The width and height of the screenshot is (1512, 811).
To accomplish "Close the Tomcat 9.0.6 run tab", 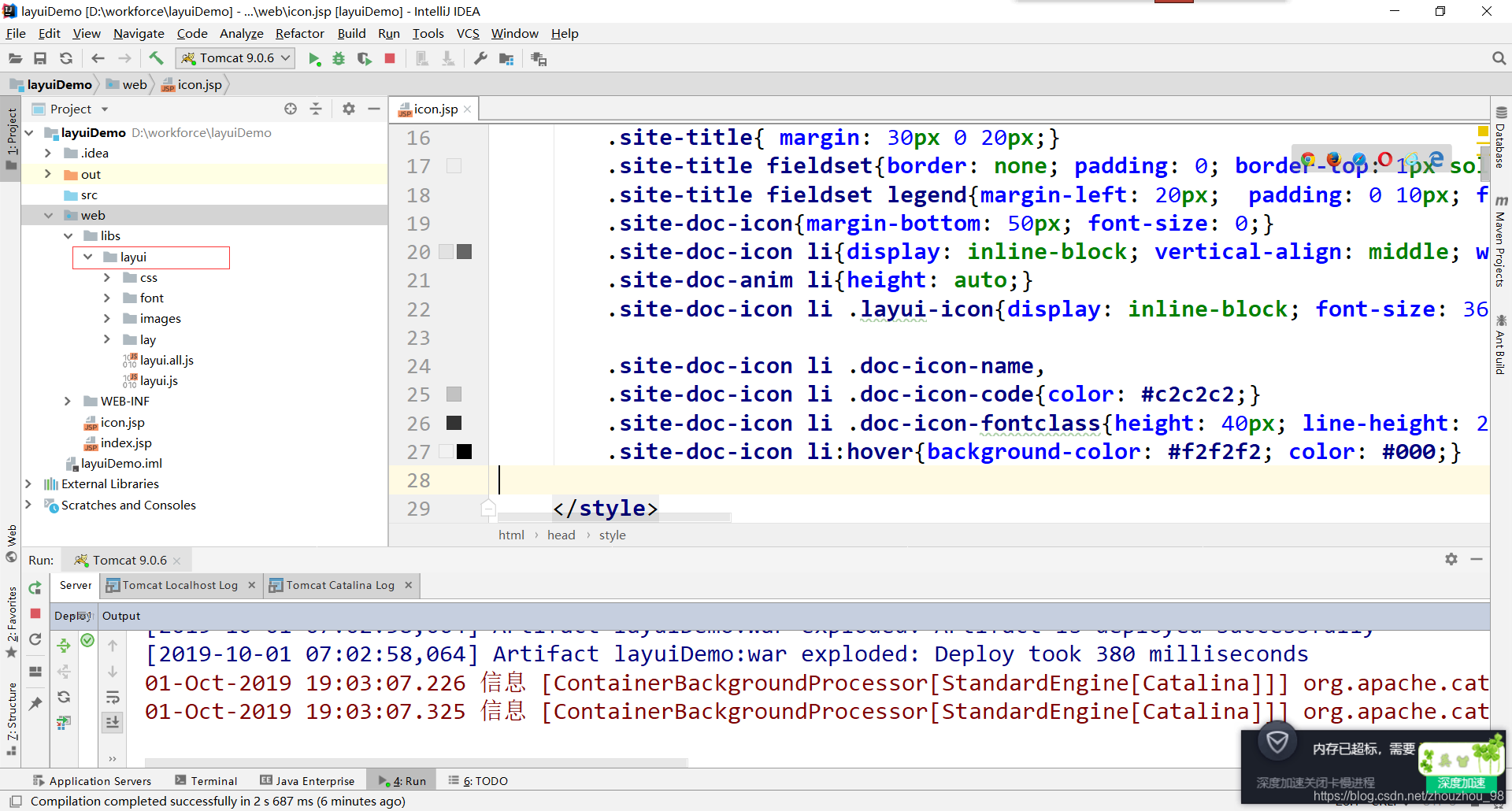I will [177, 561].
